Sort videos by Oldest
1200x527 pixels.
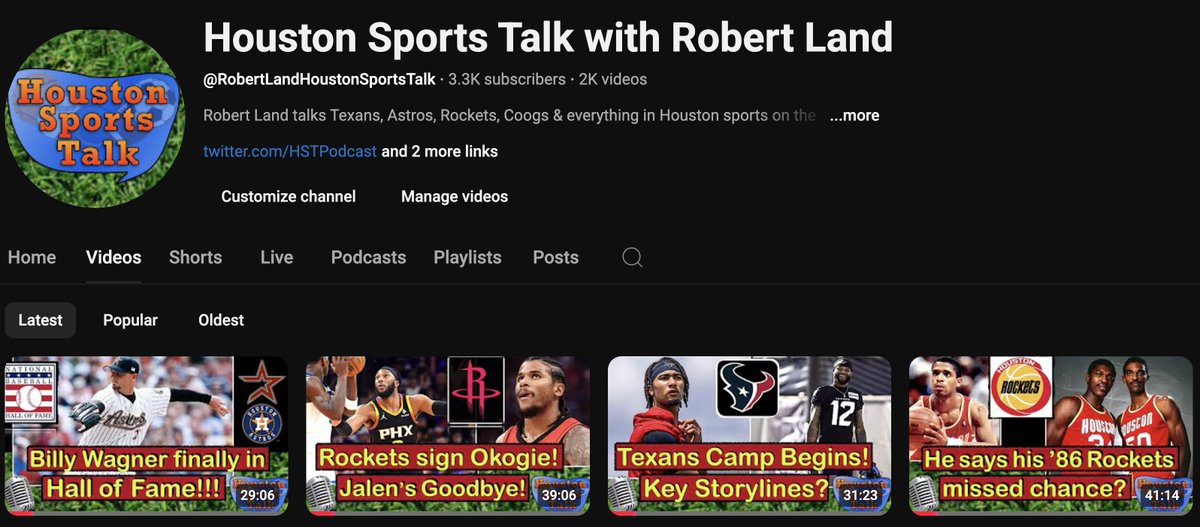[221, 320]
